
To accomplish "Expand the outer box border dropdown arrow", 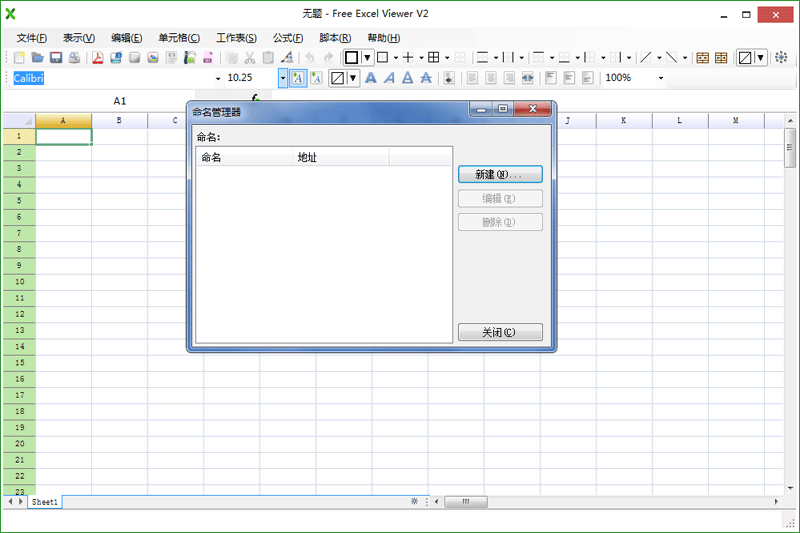I will (x=396, y=58).
